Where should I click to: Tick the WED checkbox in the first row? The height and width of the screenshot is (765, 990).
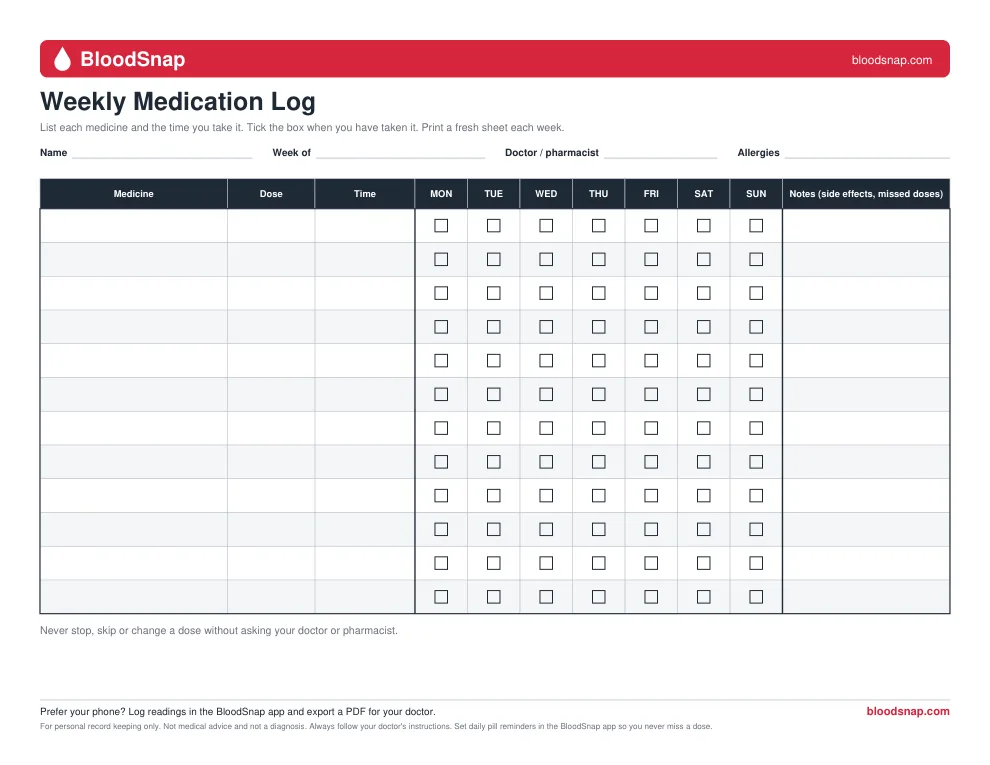[546, 225]
